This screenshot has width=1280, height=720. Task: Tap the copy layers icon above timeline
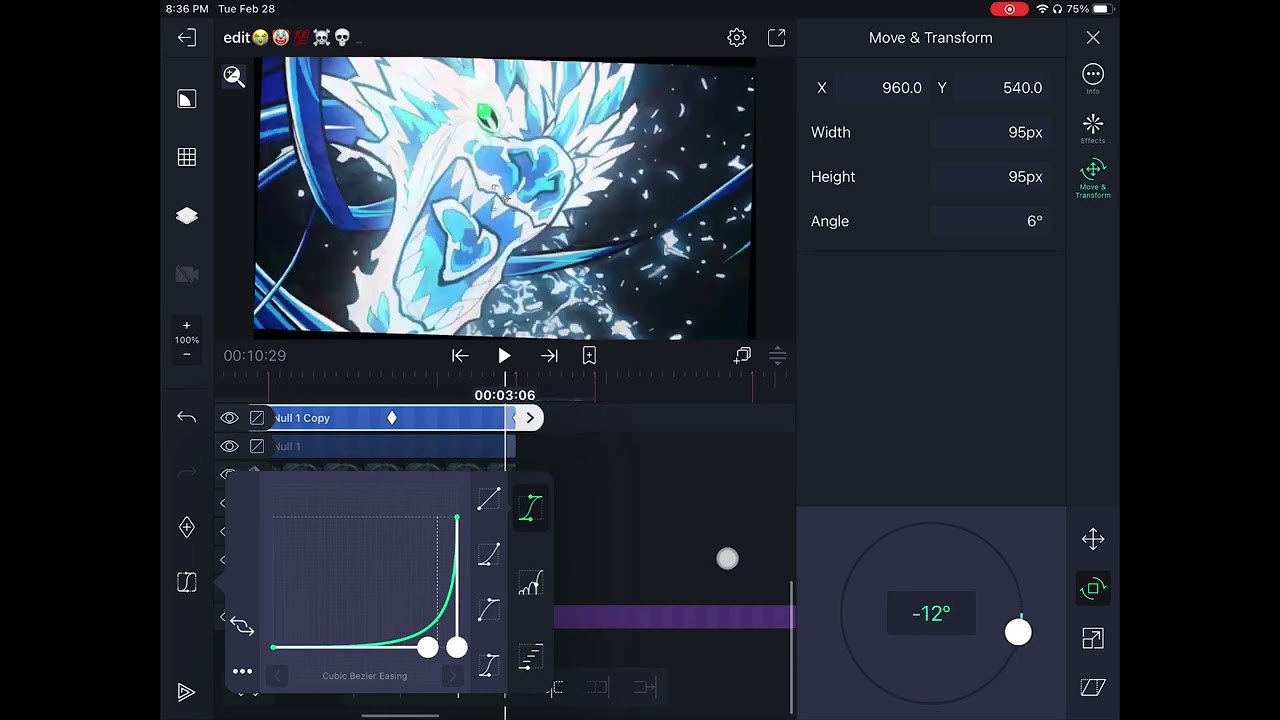click(x=742, y=355)
